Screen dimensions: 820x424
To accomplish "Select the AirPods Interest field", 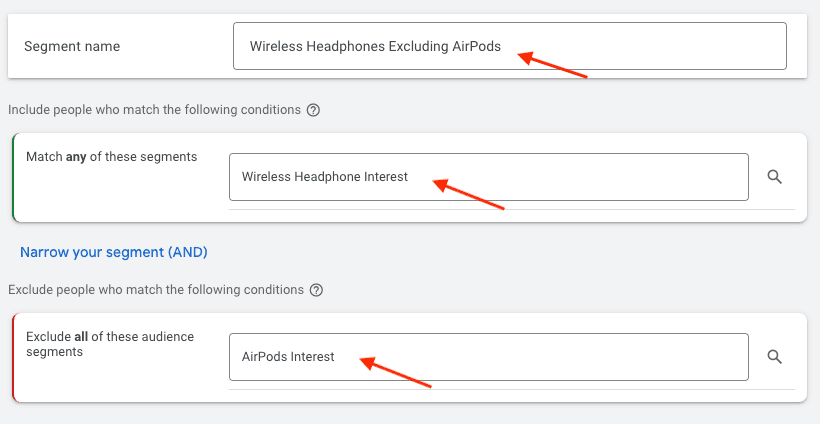I will pyautogui.click(x=488, y=357).
